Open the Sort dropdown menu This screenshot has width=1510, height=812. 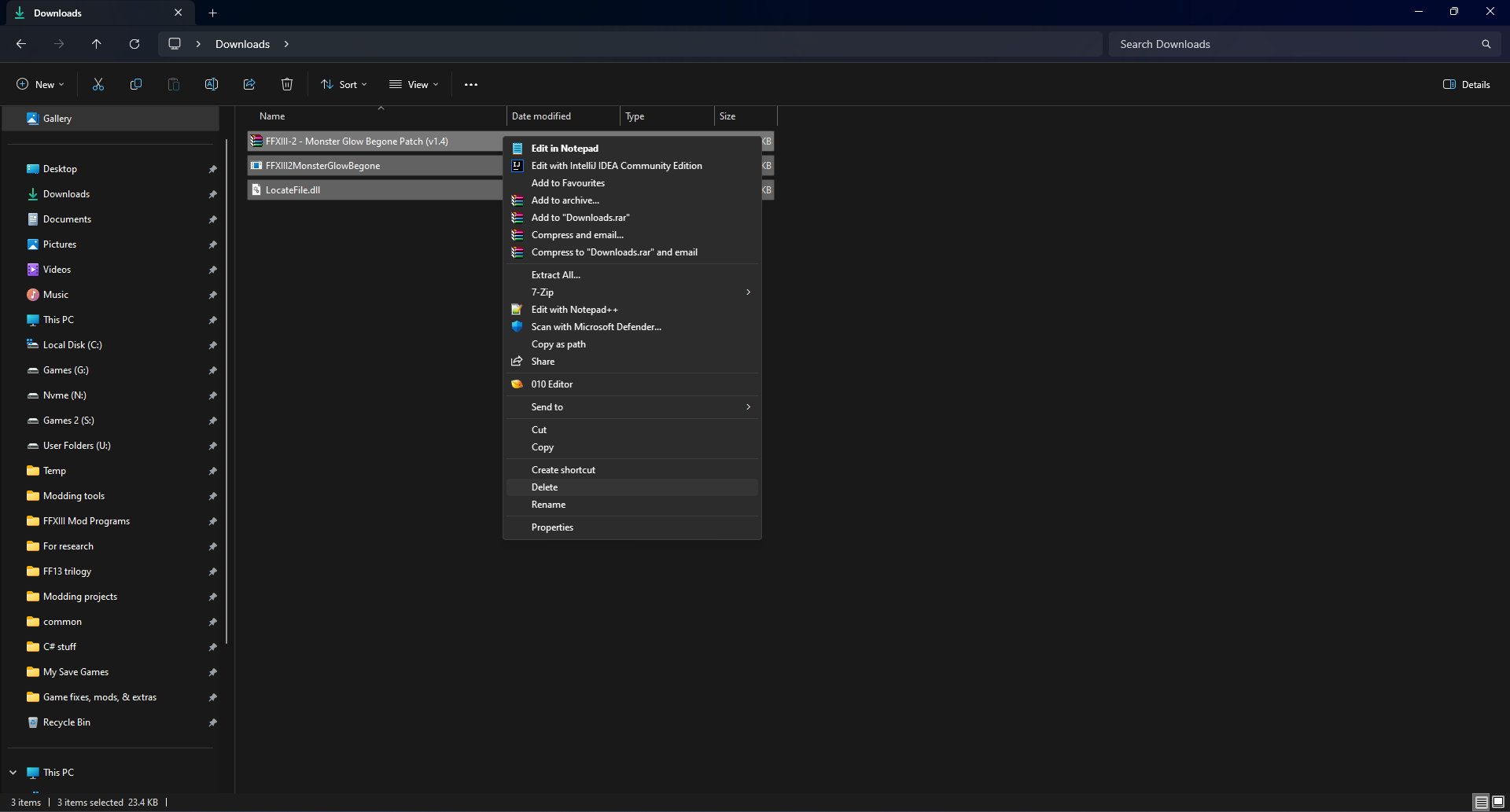pyautogui.click(x=344, y=84)
